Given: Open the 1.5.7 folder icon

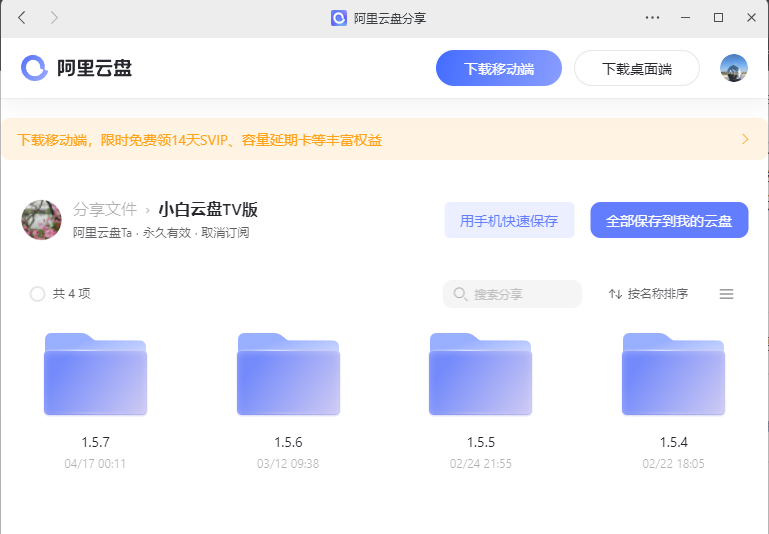Looking at the screenshot, I should 95,374.
